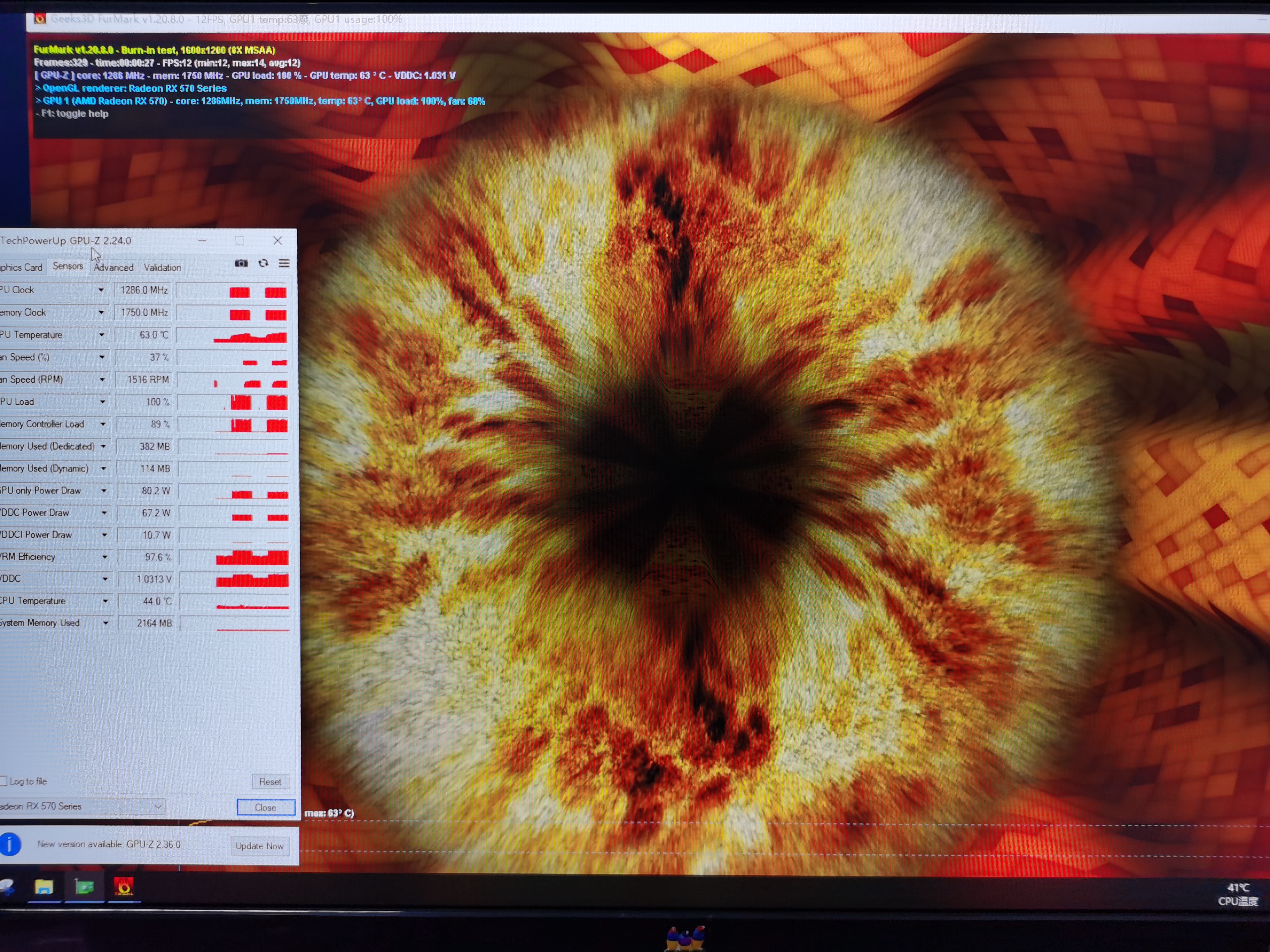Switch to the Validation tab
This screenshot has width=1270, height=952.
pyautogui.click(x=163, y=268)
